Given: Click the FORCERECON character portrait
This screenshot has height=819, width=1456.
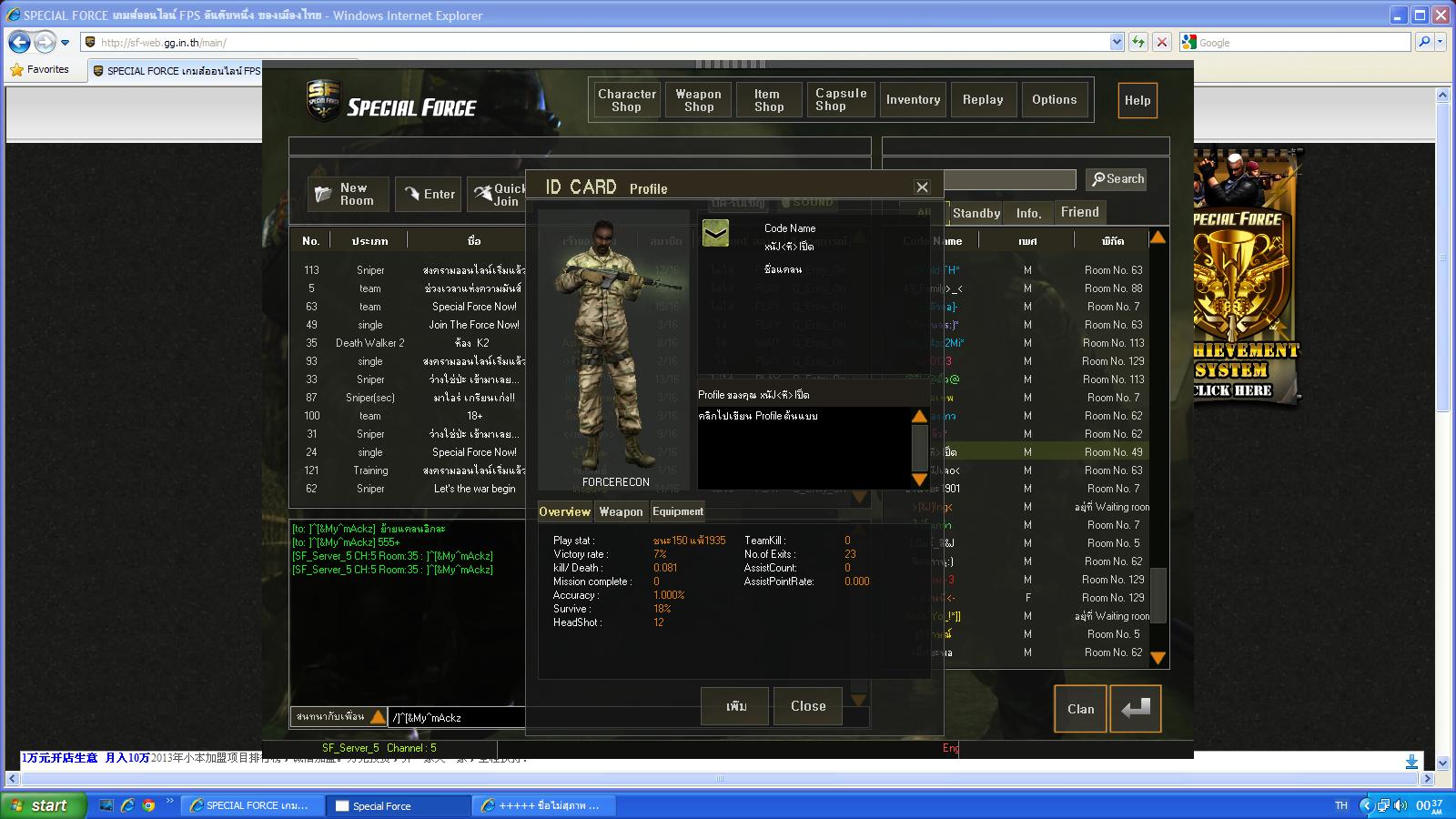Looking at the screenshot, I should 614,350.
